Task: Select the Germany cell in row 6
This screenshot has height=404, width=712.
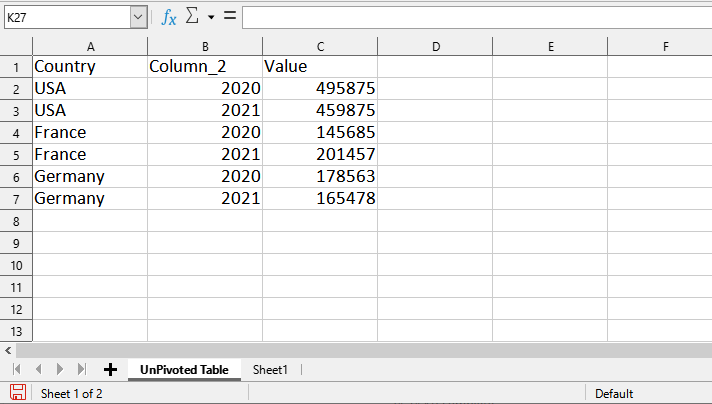Action: (90, 177)
